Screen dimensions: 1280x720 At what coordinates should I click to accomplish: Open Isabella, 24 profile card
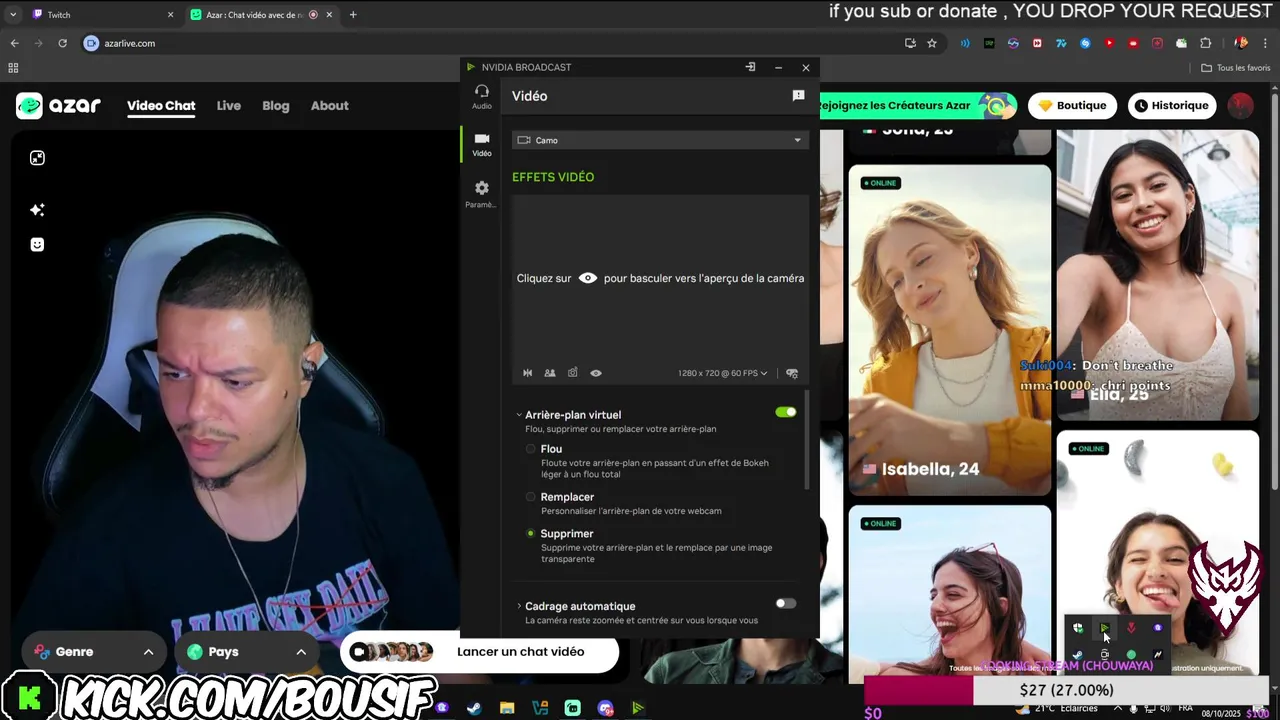(950, 330)
